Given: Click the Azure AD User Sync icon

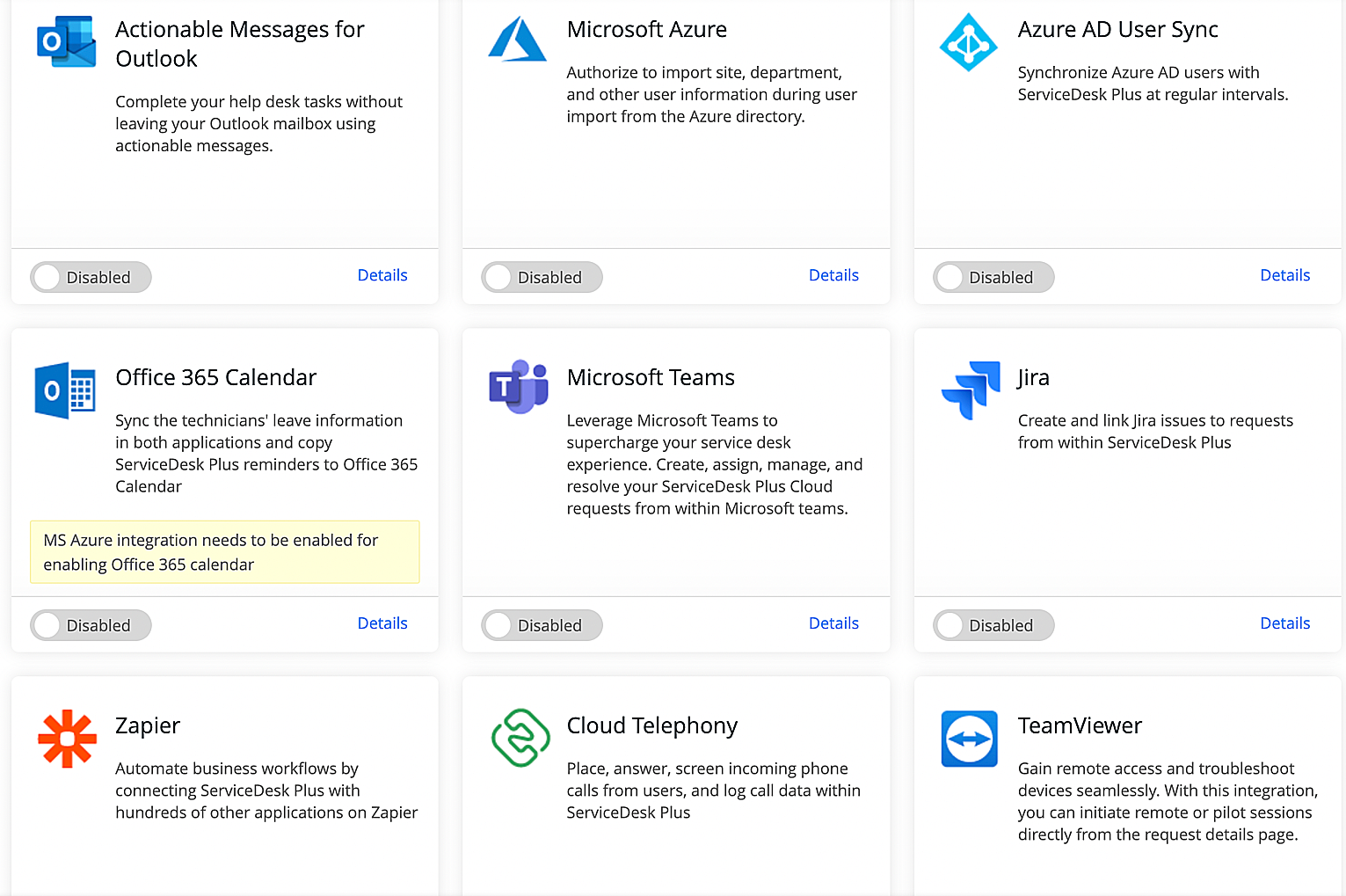Looking at the screenshot, I should click(x=968, y=42).
